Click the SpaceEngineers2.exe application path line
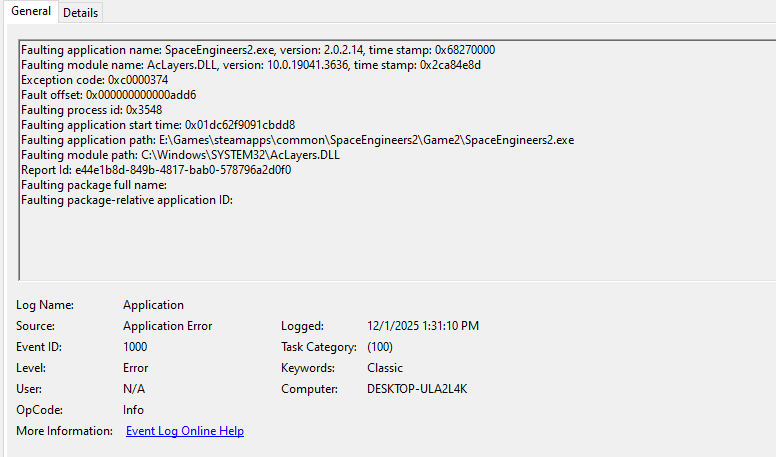The width and height of the screenshot is (776, 457). 297,140
